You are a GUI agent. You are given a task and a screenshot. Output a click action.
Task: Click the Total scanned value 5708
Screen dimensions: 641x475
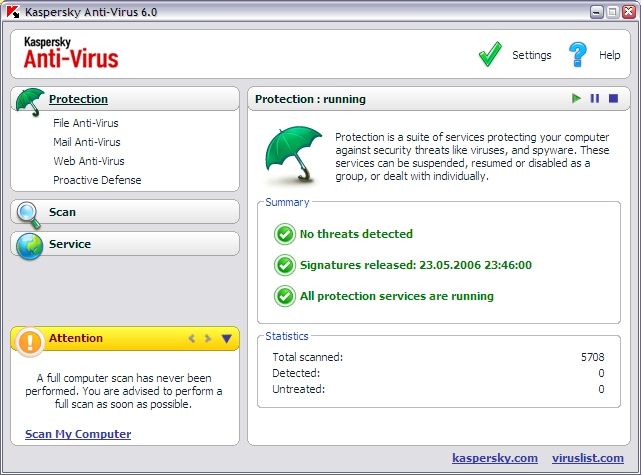592,357
